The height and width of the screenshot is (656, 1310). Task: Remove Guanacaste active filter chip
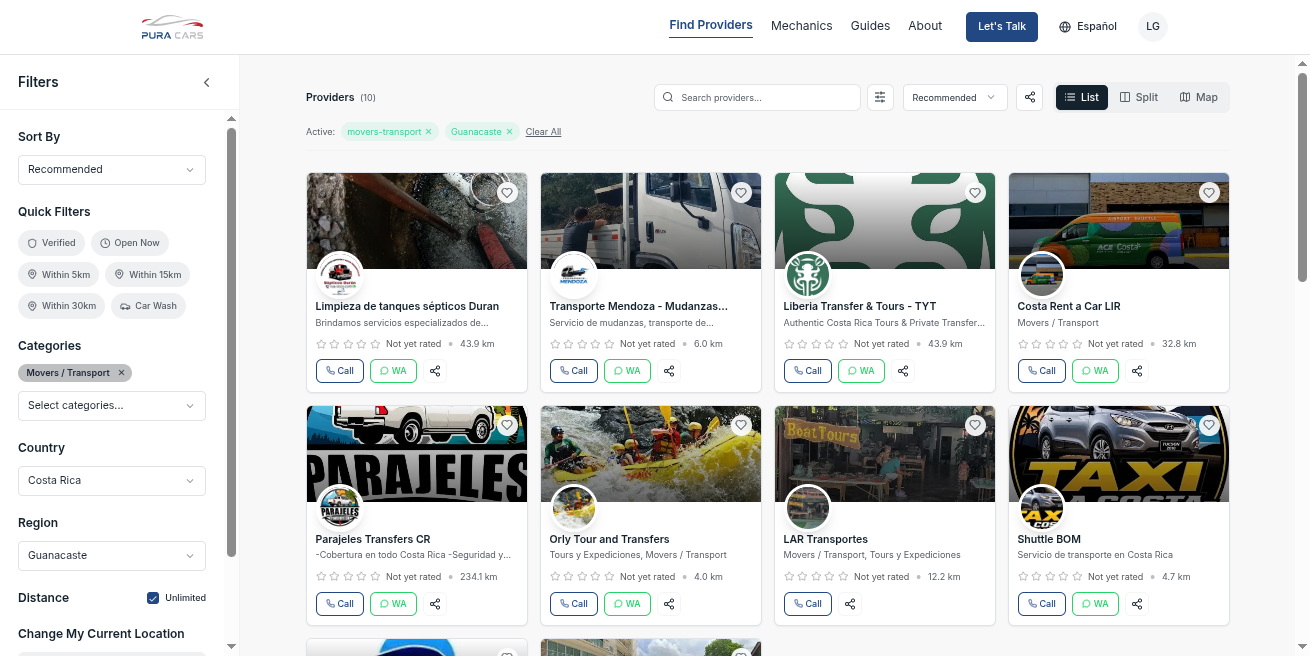[x=509, y=132]
